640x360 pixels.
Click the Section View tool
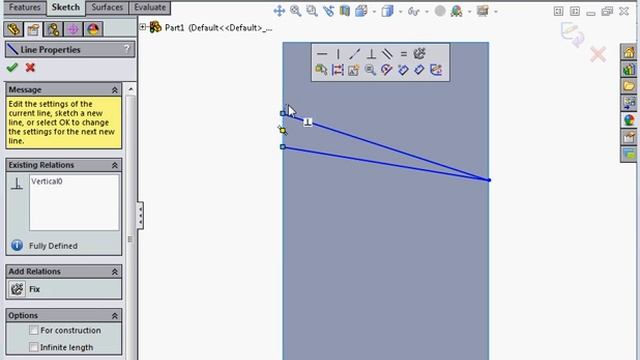pyautogui.click(x=345, y=11)
